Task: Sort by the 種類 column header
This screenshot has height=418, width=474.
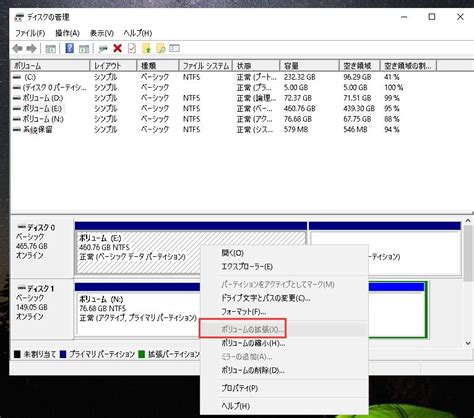Action: (158, 66)
